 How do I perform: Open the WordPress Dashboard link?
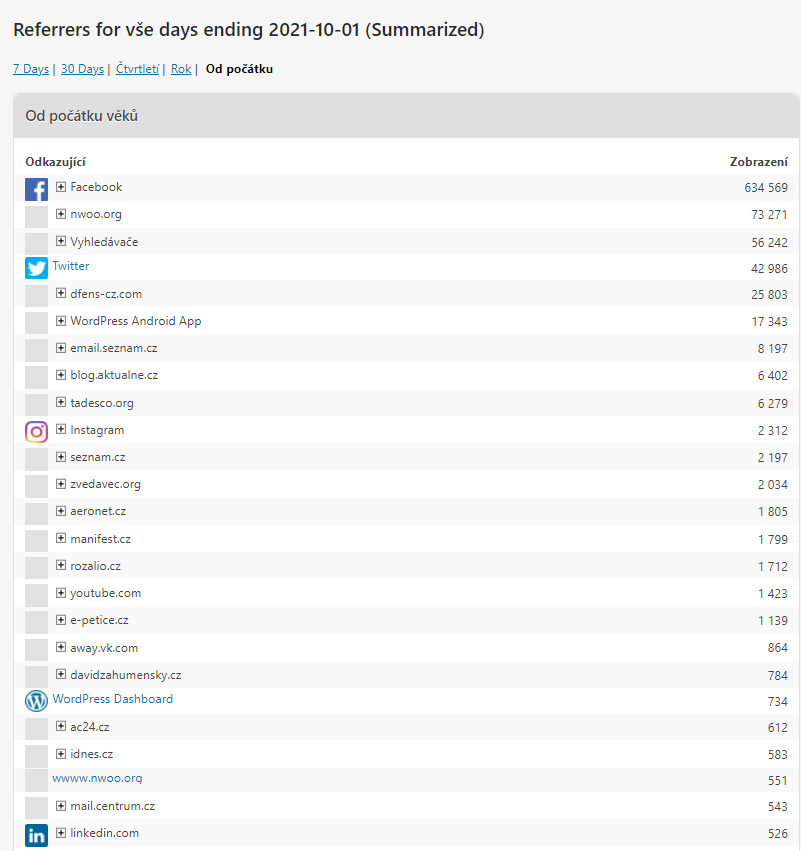tap(112, 699)
